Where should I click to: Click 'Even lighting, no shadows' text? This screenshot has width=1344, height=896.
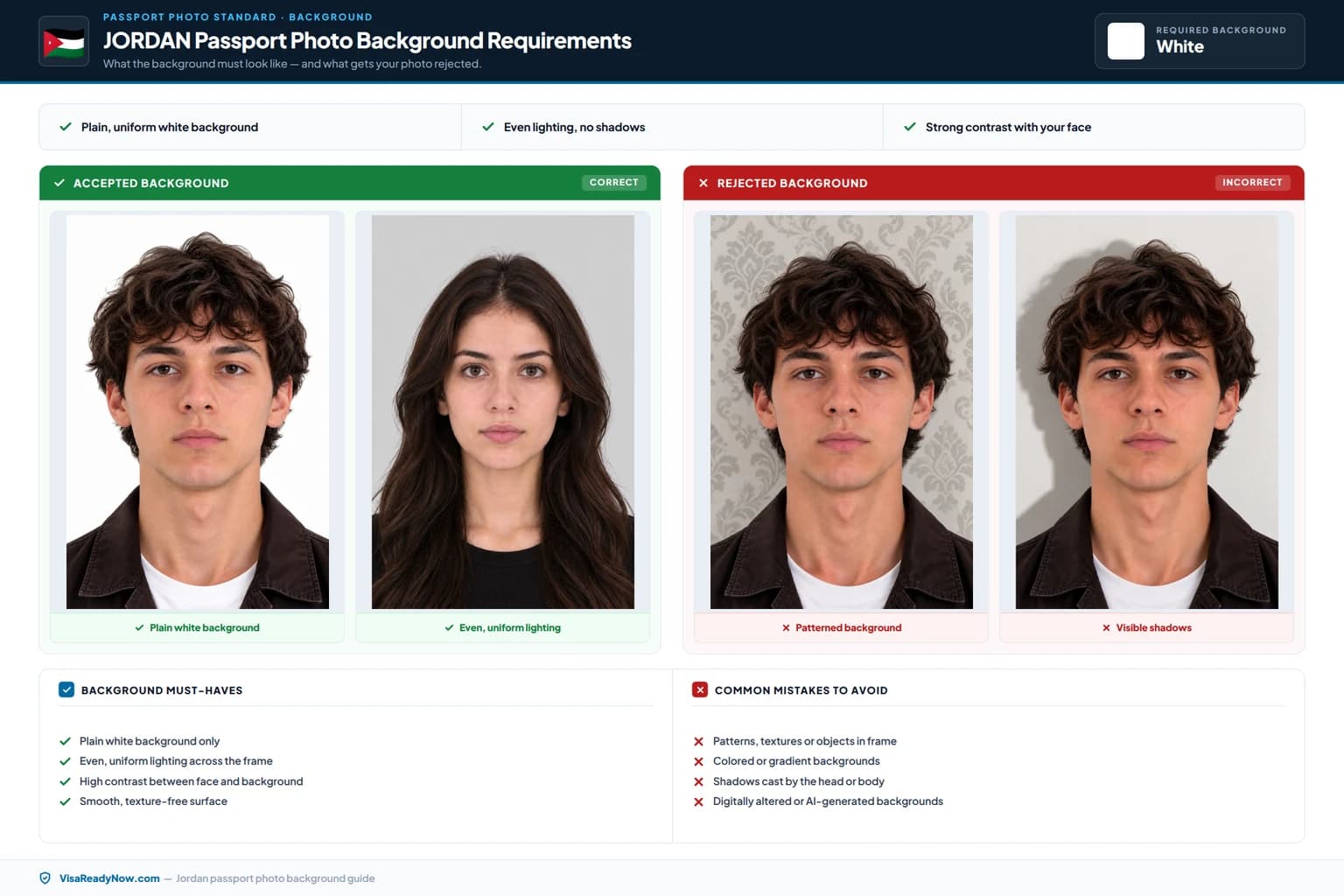[574, 127]
